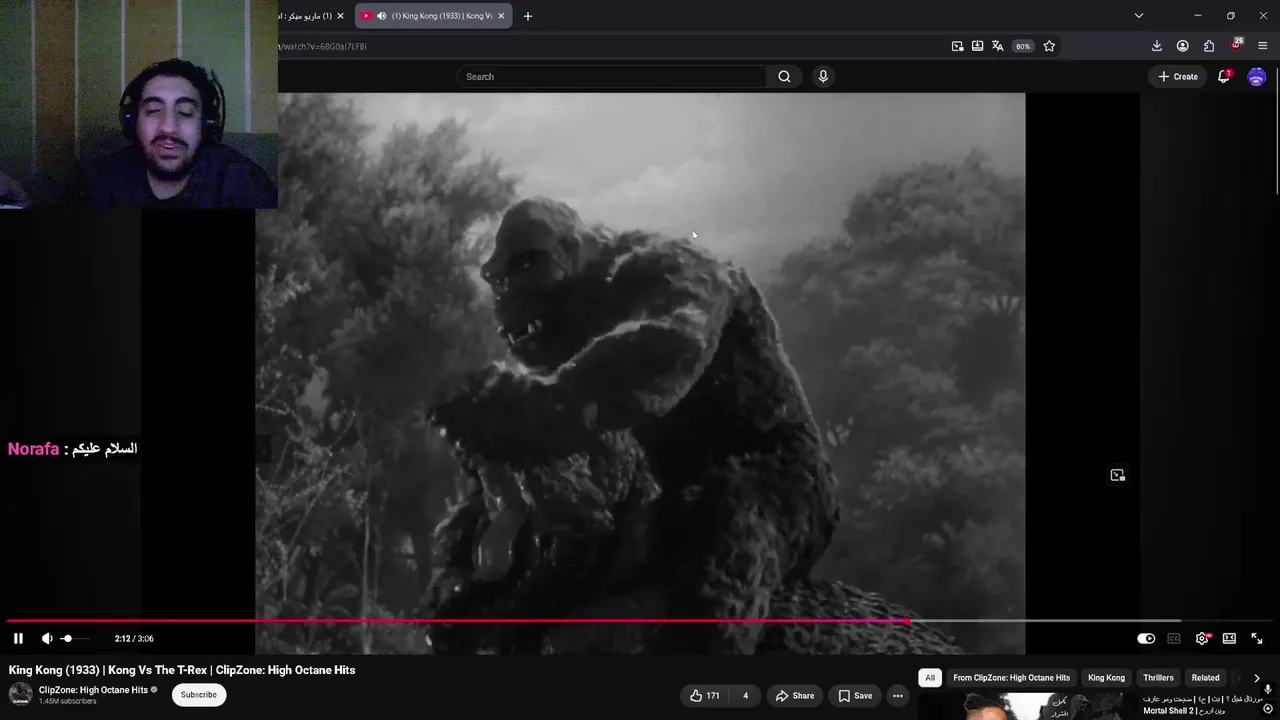1280x720 pixels.
Task: Click the miniplayer icon beside the video
Action: pos(1118,475)
